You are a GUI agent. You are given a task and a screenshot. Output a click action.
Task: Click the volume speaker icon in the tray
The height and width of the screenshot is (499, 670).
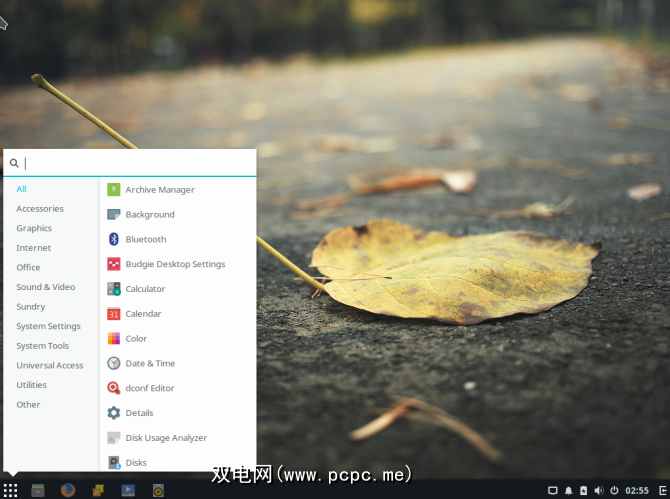coord(598,490)
